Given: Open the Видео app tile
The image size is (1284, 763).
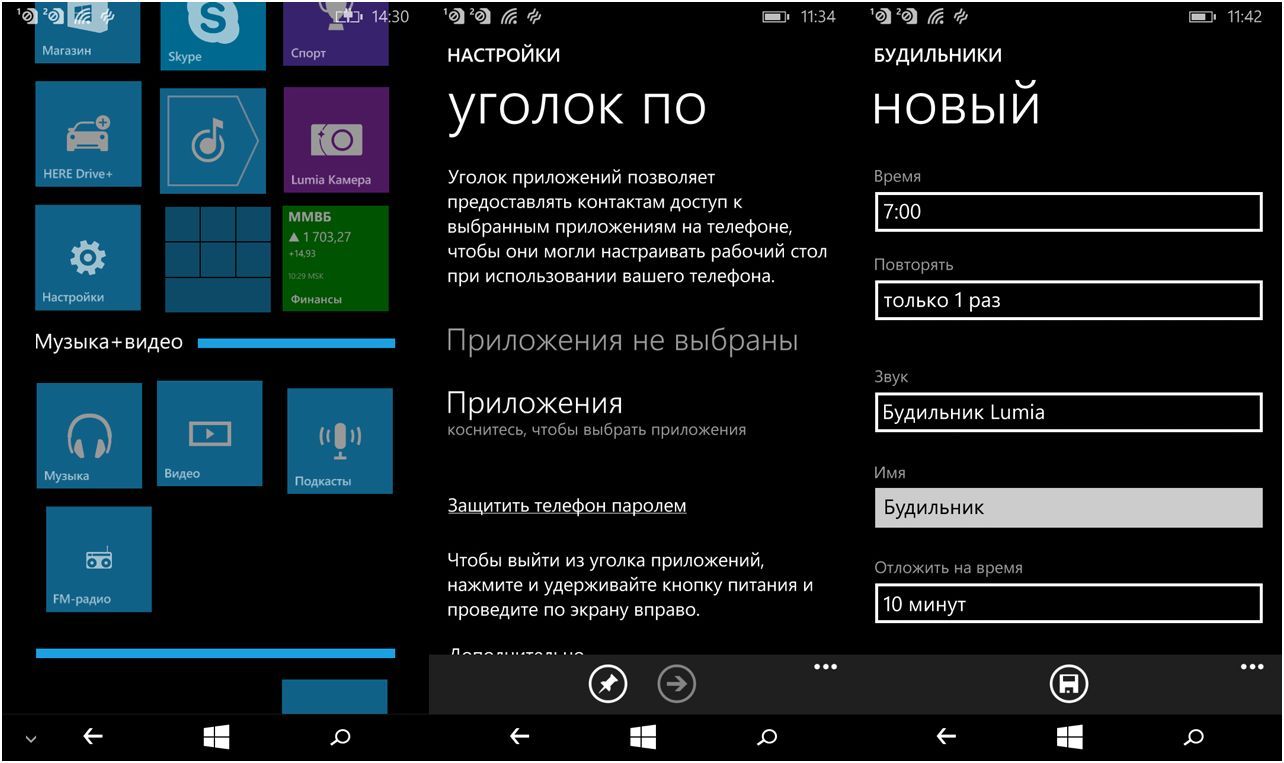Looking at the screenshot, I should pos(210,435).
